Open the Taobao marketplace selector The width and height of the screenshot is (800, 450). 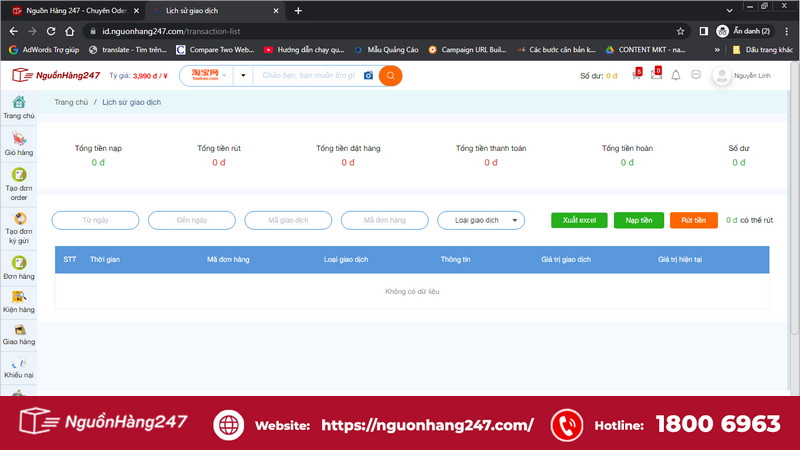[208, 76]
